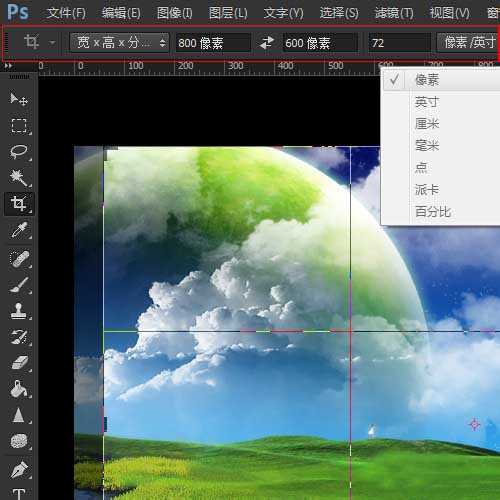The width and height of the screenshot is (500, 500).
Task: Open the 像素/英寸 resolution unit dropdown
Action: tap(468, 43)
